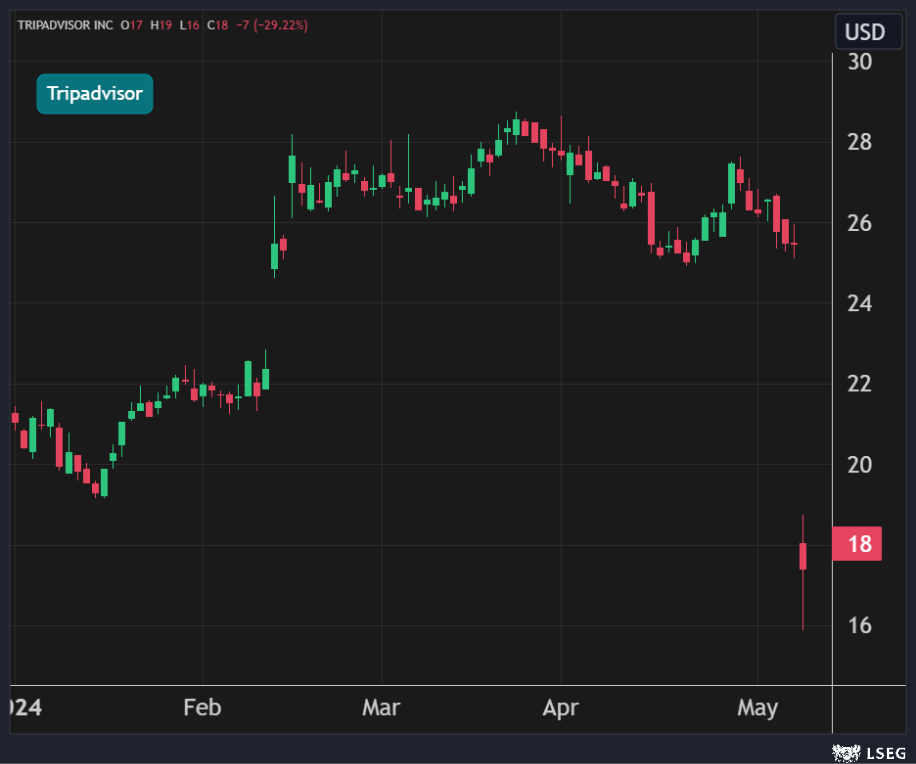Select May on the time axis
The image size is (916, 764).
(x=757, y=708)
